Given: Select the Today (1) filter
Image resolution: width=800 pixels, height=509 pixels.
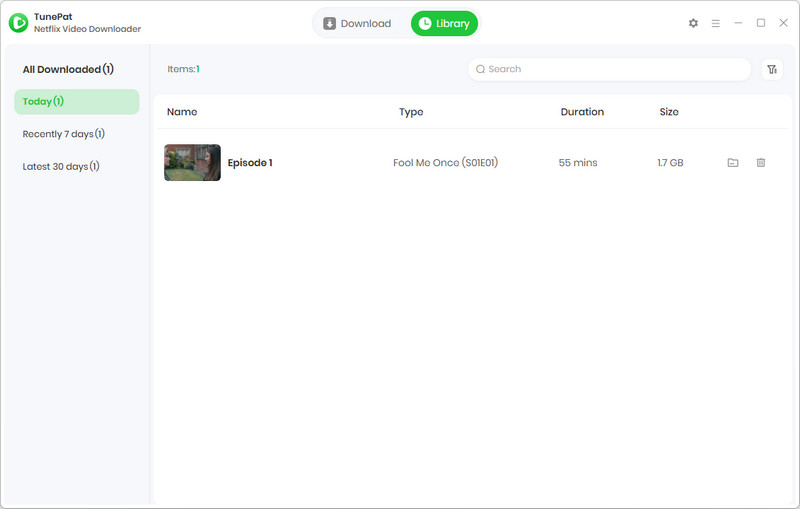Looking at the screenshot, I should point(77,101).
